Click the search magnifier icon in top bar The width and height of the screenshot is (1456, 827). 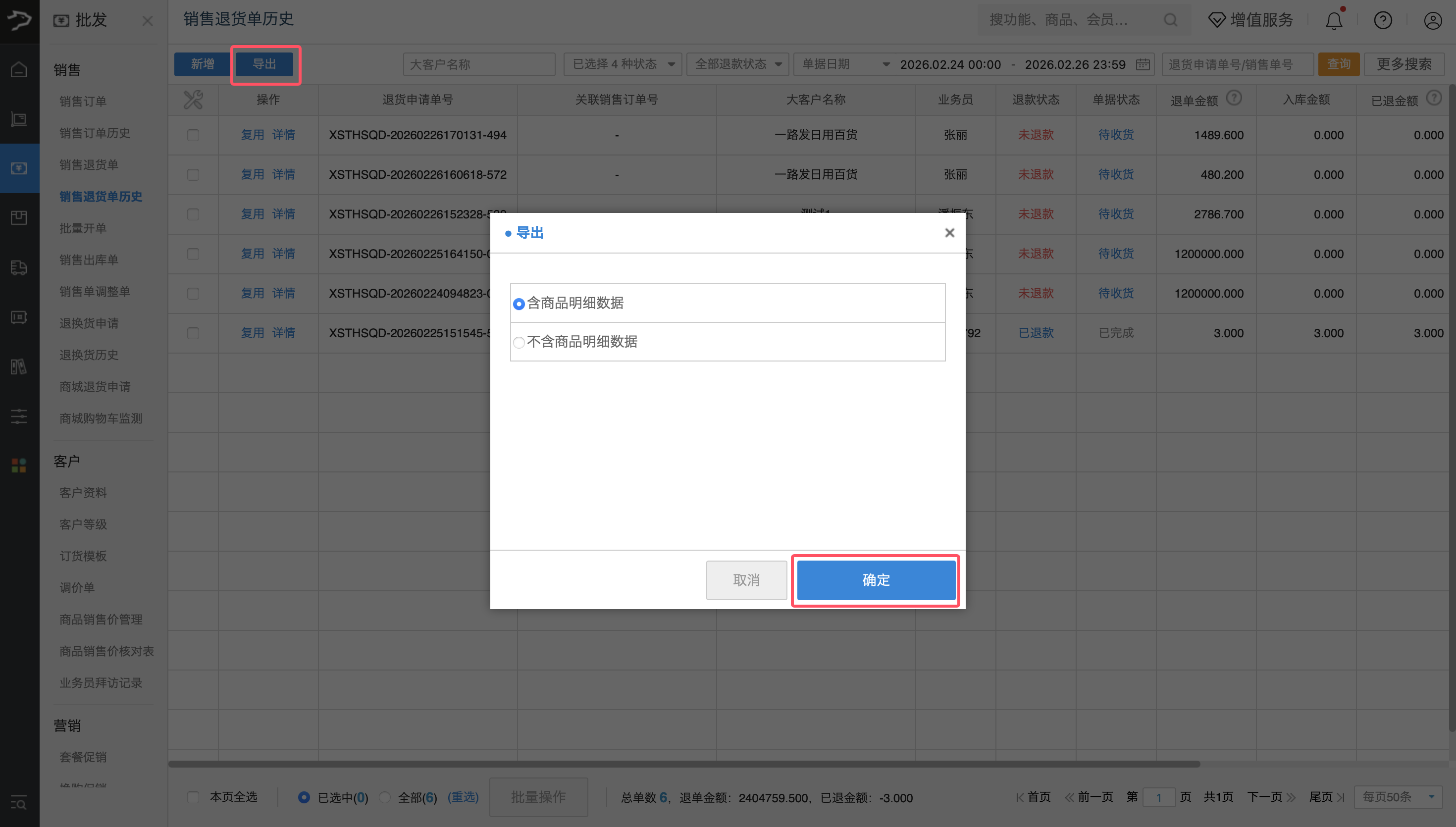[1170, 20]
